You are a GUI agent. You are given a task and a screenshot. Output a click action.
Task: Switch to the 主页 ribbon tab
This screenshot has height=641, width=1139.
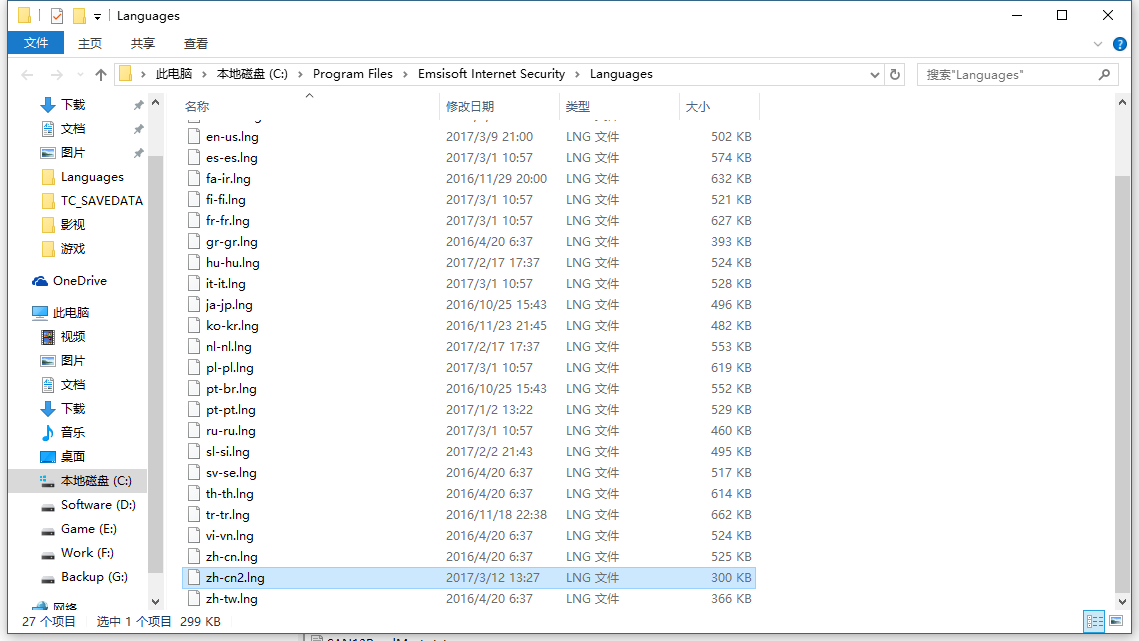click(89, 44)
